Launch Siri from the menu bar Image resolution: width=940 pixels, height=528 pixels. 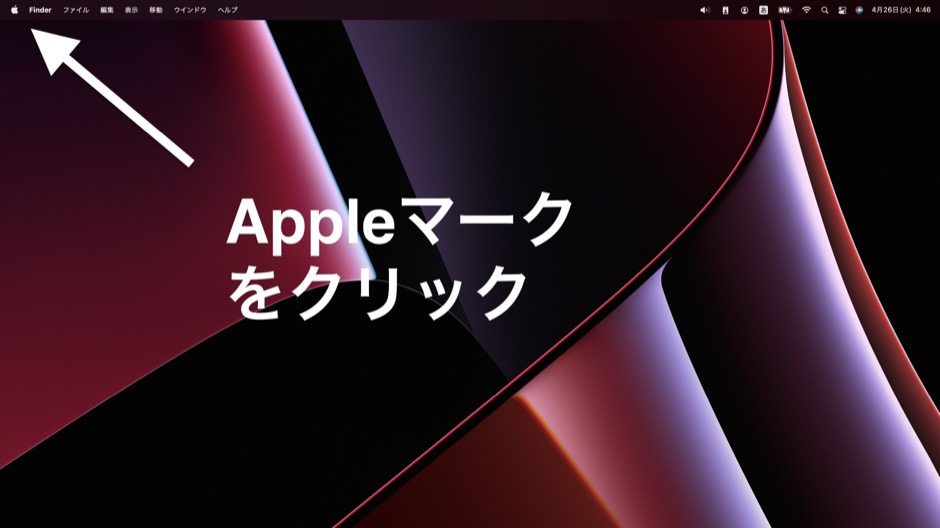click(x=859, y=10)
